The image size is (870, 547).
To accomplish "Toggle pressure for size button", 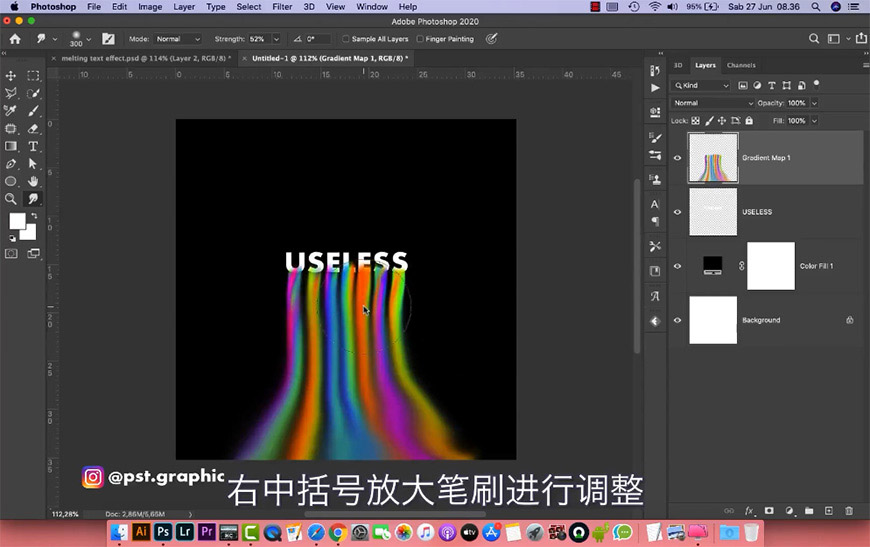I will pyautogui.click(x=491, y=39).
